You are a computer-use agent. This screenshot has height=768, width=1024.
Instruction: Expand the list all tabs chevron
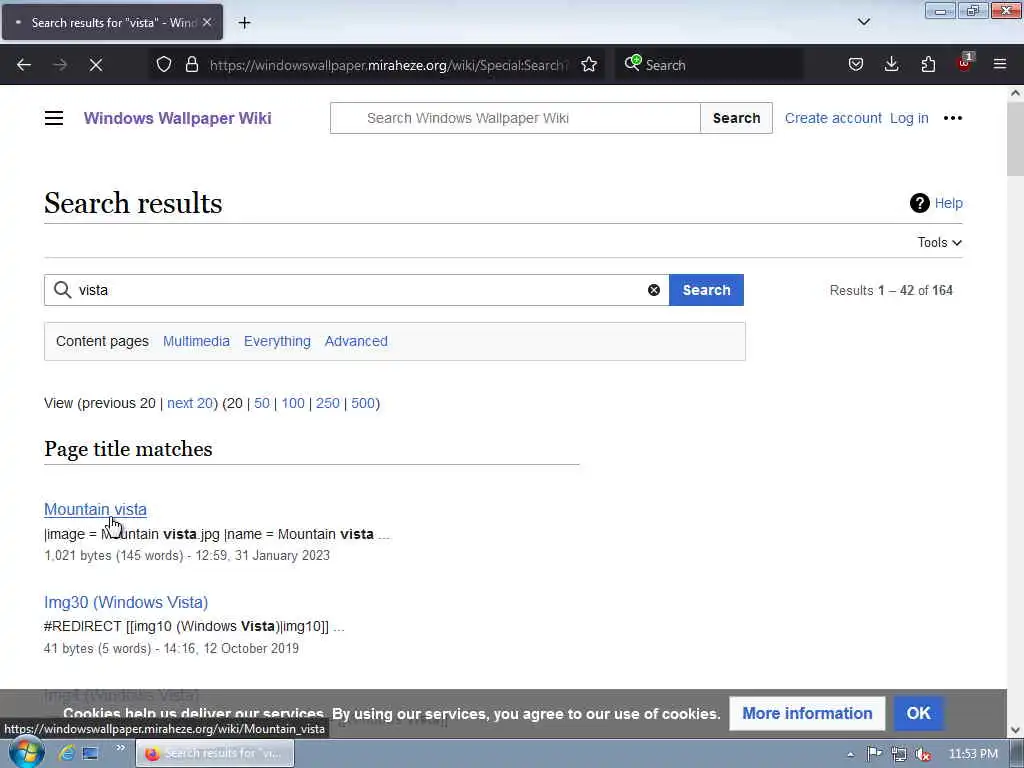pos(863,22)
